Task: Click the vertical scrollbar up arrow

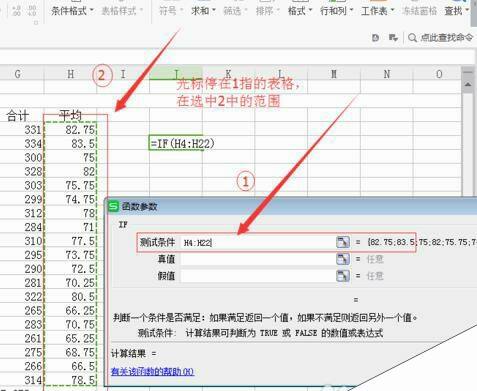Action: tap(468, 85)
